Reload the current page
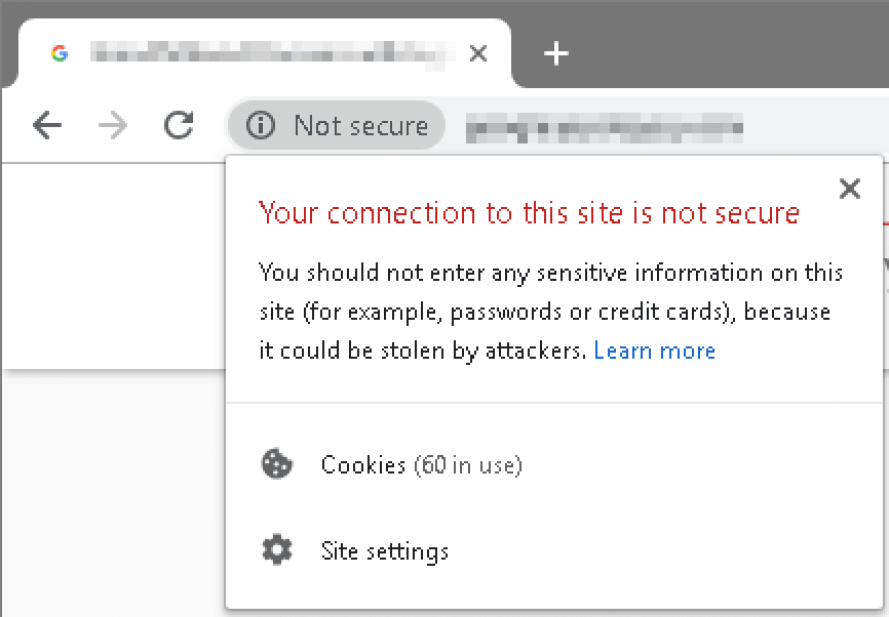 point(179,126)
